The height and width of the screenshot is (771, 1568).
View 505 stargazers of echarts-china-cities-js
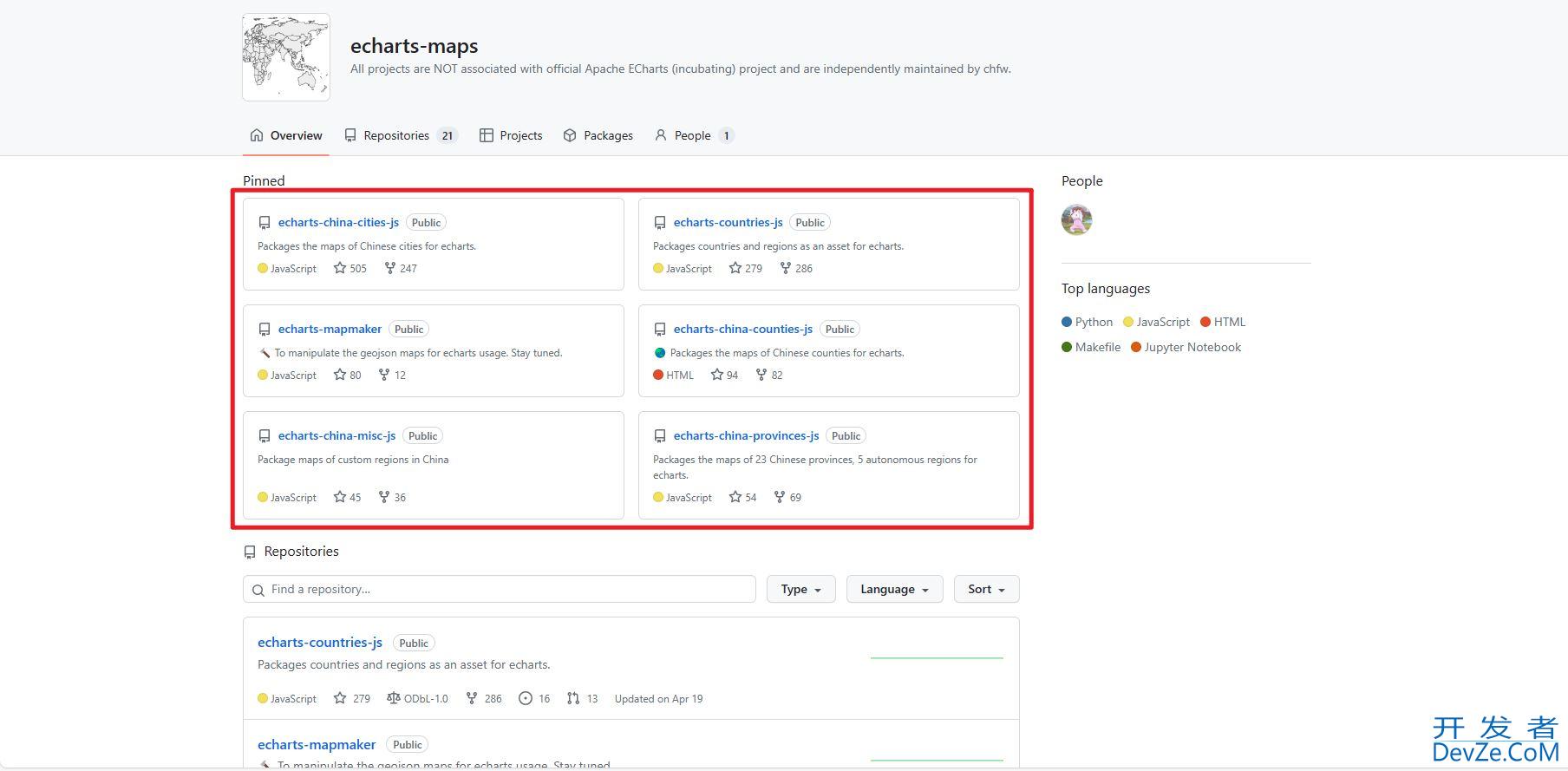[350, 268]
